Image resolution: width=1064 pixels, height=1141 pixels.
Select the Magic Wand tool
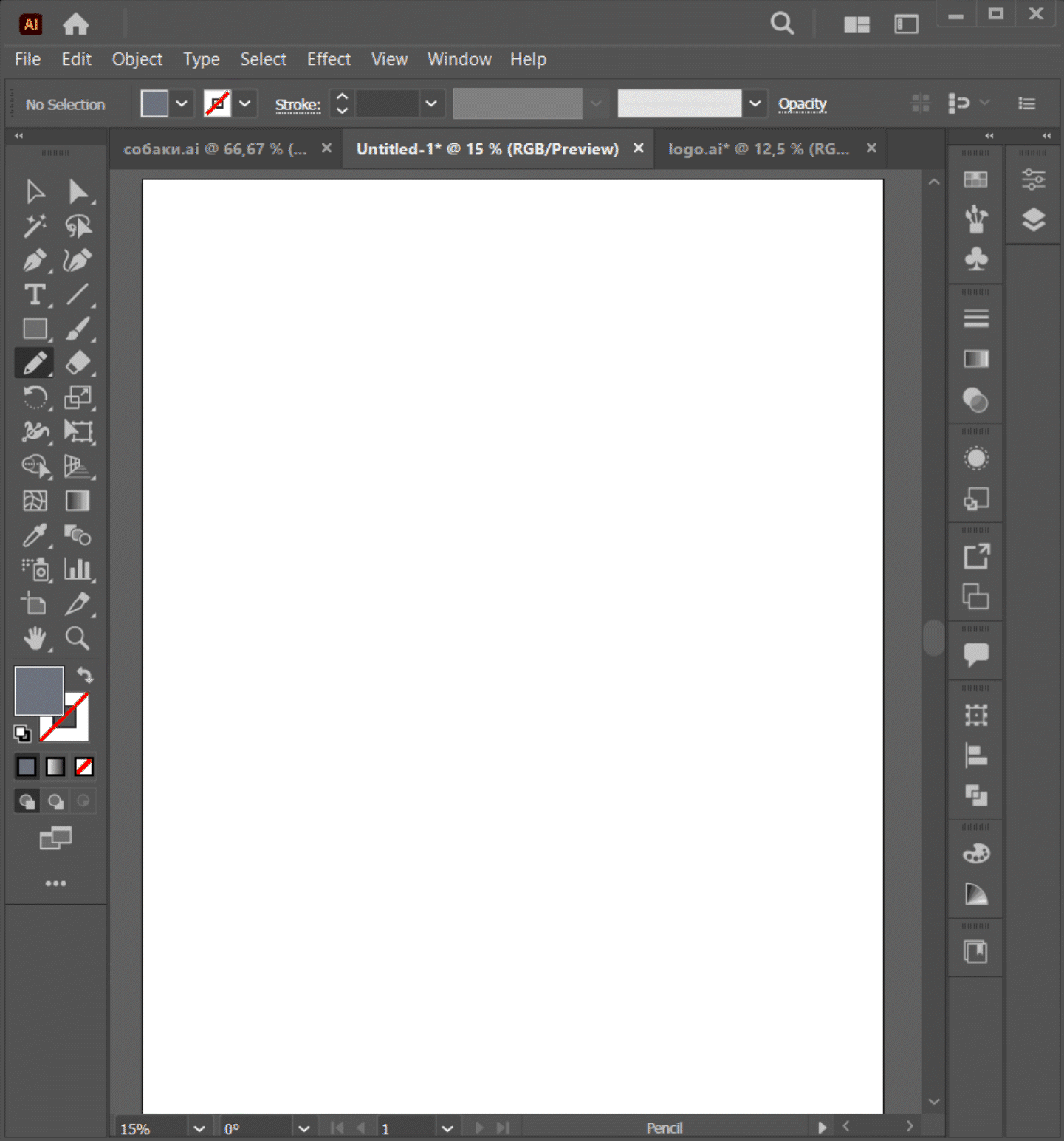click(34, 226)
